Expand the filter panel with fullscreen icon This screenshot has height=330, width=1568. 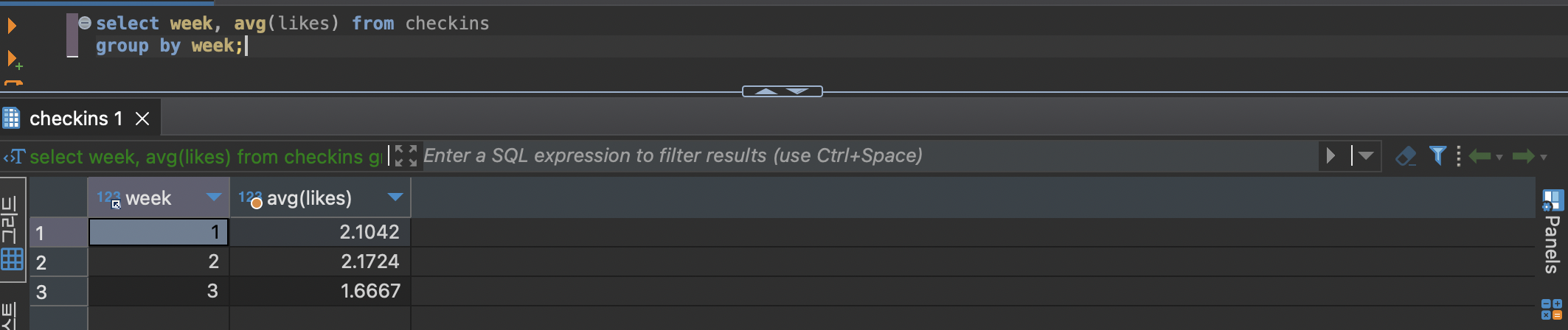(x=406, y=155)
